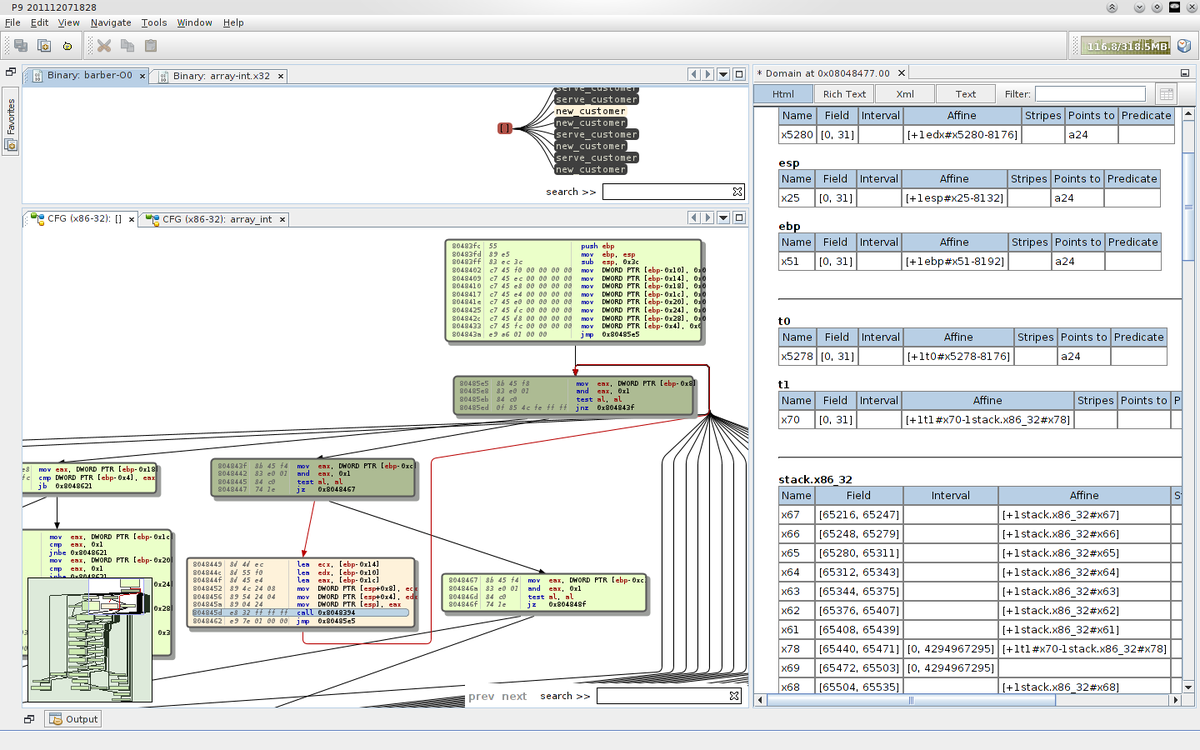Open the File menu

[x=12, y=22]
